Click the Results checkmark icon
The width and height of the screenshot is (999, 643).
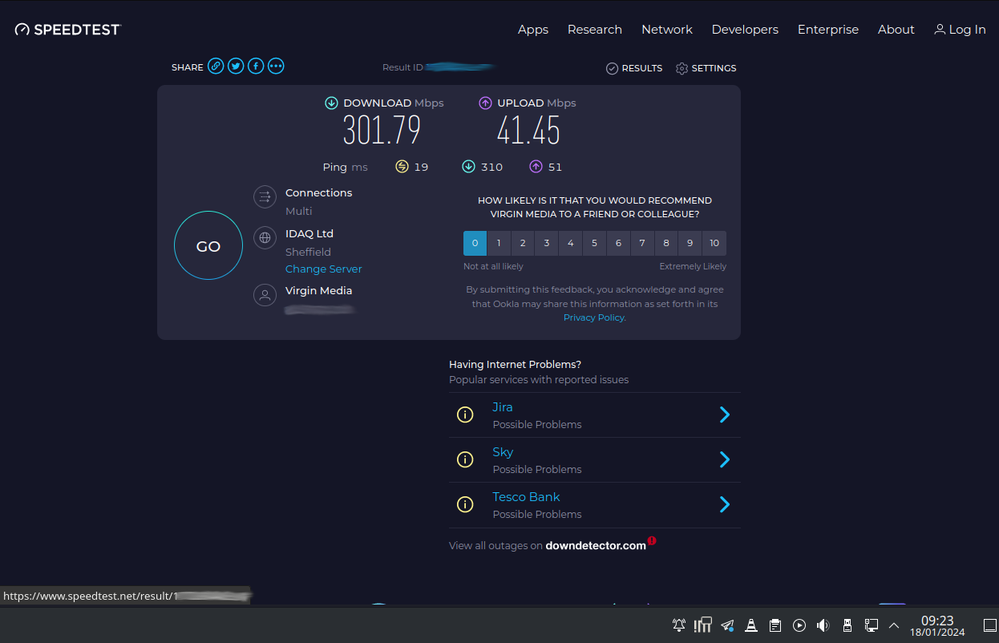612,68
